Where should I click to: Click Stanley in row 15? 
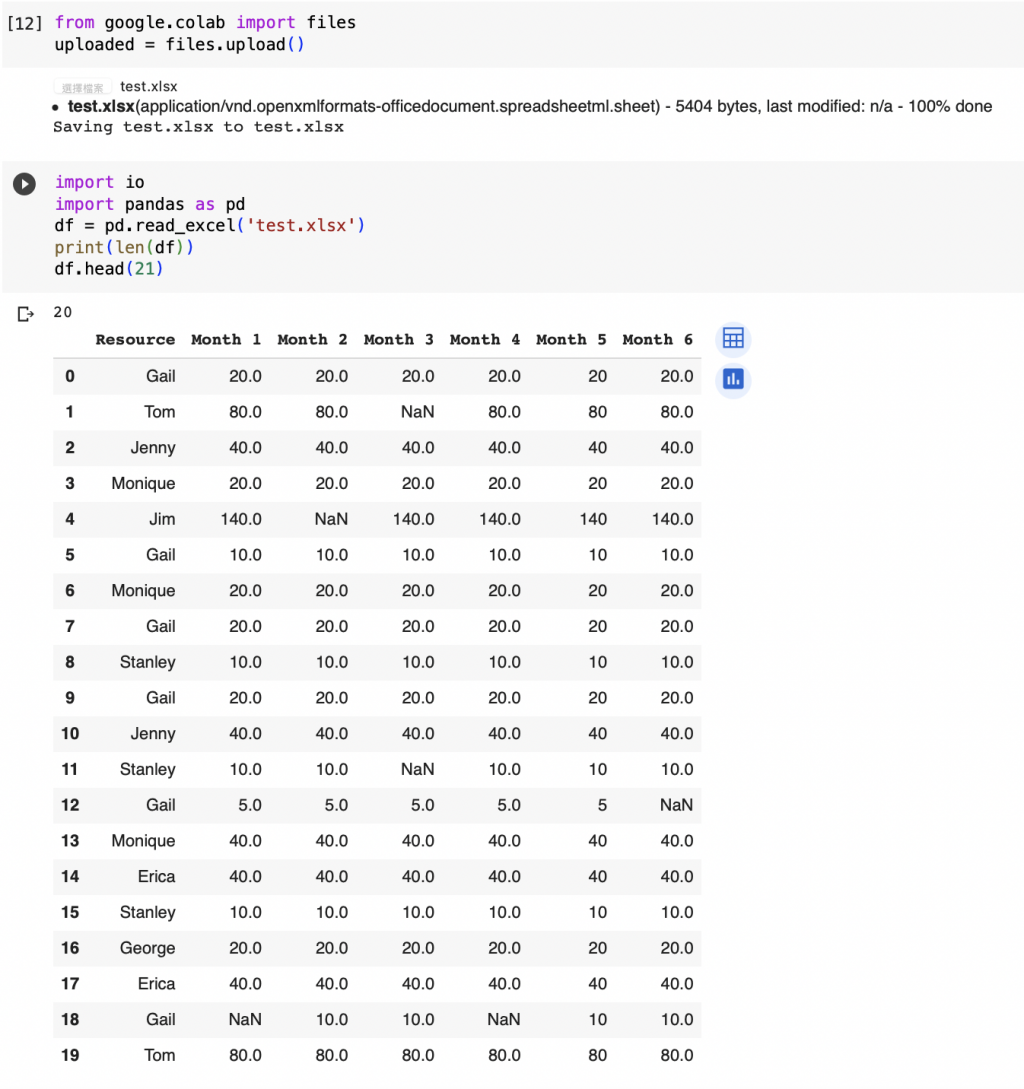pyautogui.click(x=147, y=913)
